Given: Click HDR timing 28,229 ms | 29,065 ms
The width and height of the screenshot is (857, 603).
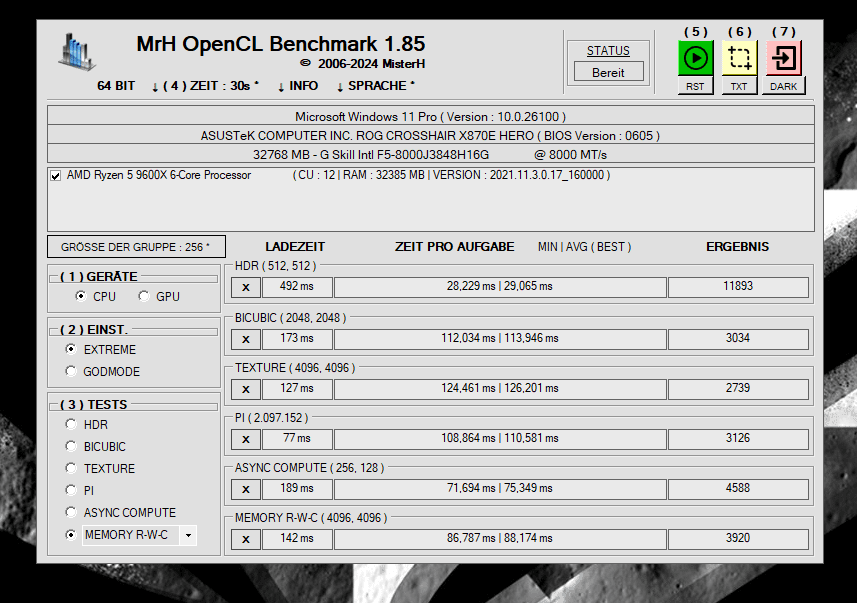Looking at the screenshot, I should [500, 287].
